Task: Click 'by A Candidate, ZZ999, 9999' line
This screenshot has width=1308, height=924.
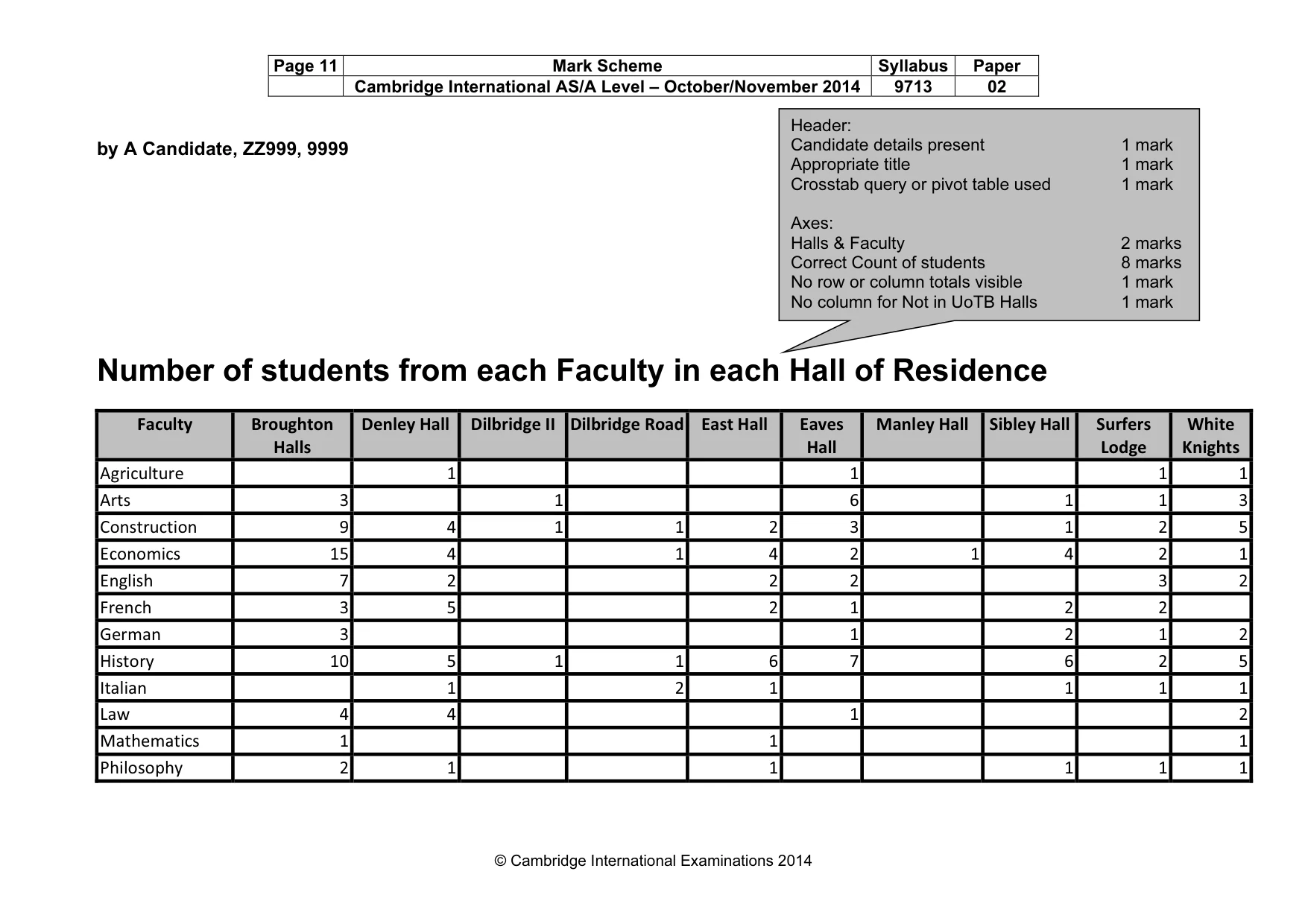Action: point(223,149)
